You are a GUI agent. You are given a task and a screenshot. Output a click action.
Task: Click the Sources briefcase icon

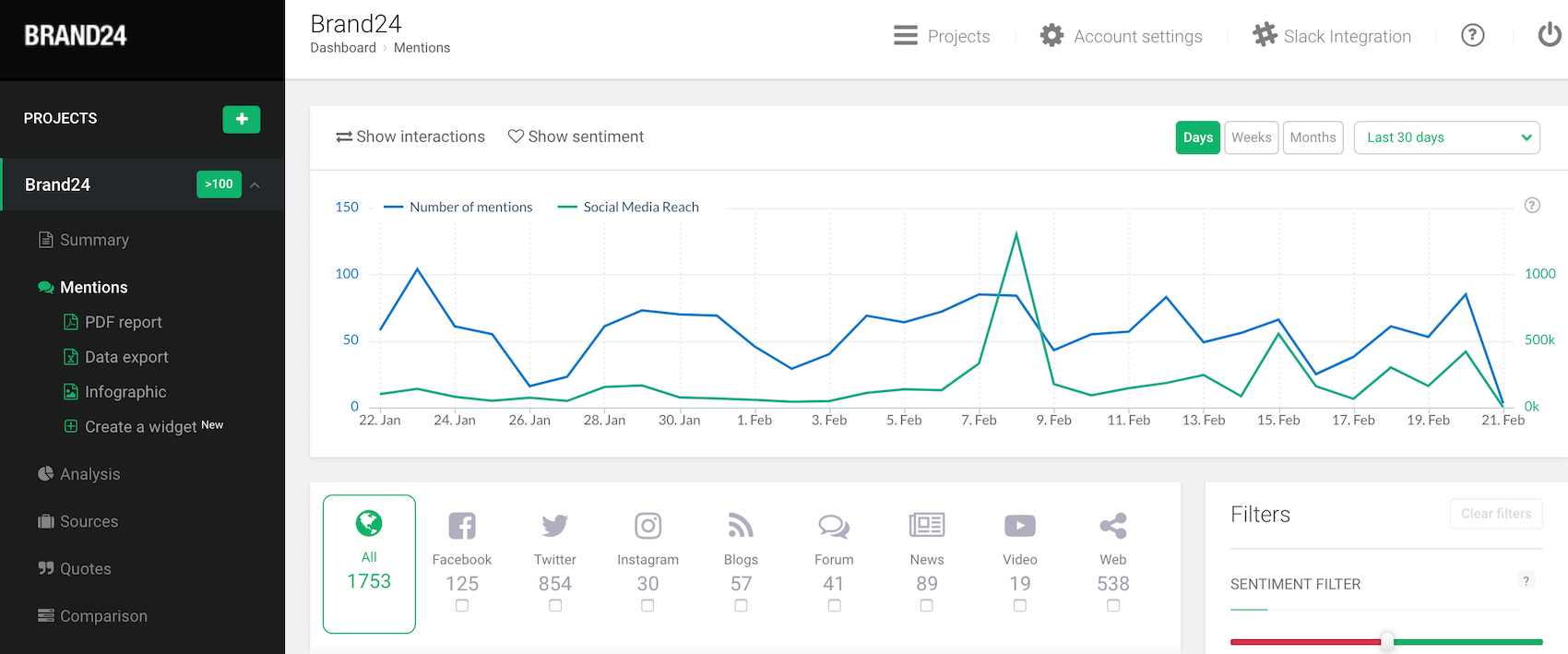click(x=46, y=521)
